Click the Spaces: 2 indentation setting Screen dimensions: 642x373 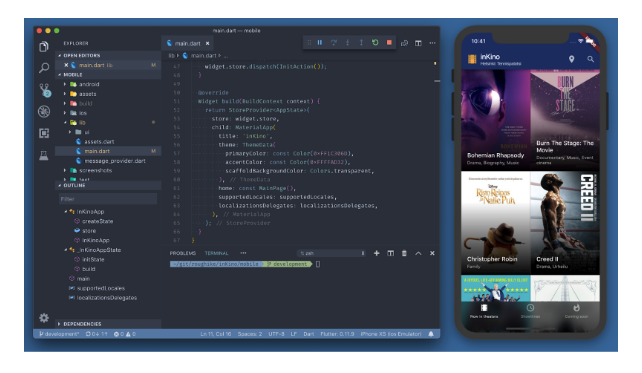[250, 334]
